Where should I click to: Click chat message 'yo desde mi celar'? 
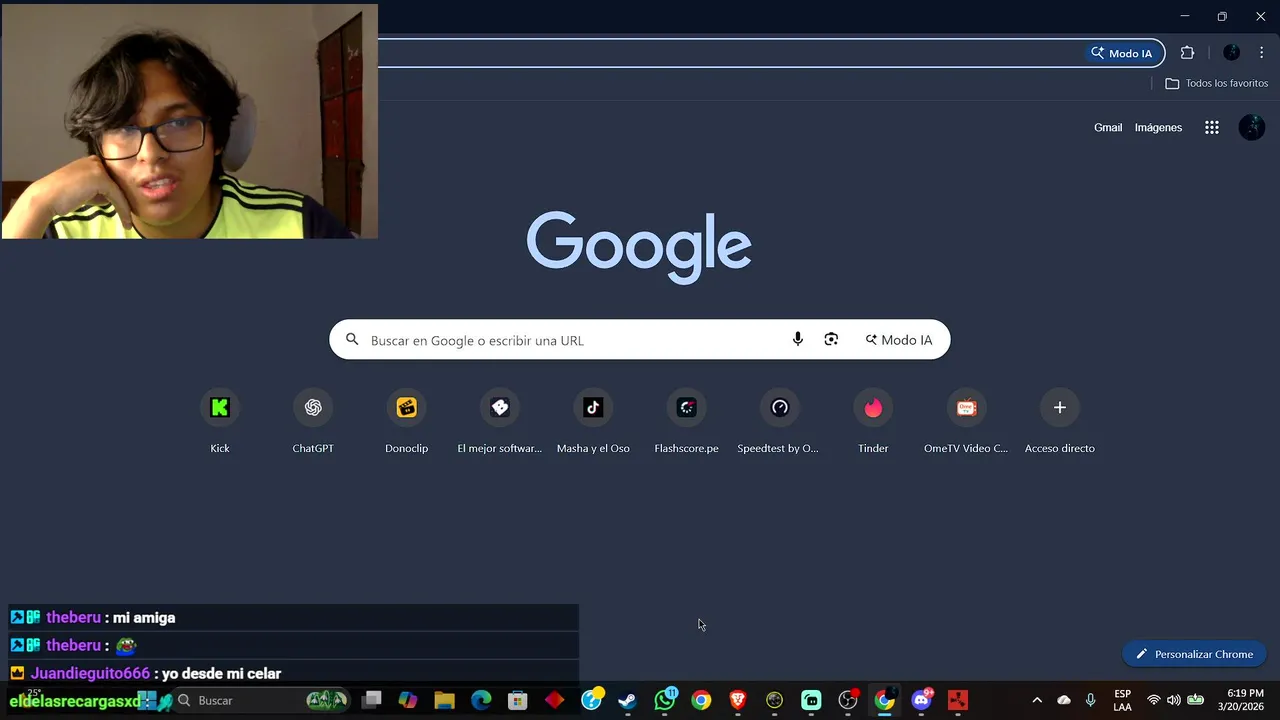coord(221,673)
